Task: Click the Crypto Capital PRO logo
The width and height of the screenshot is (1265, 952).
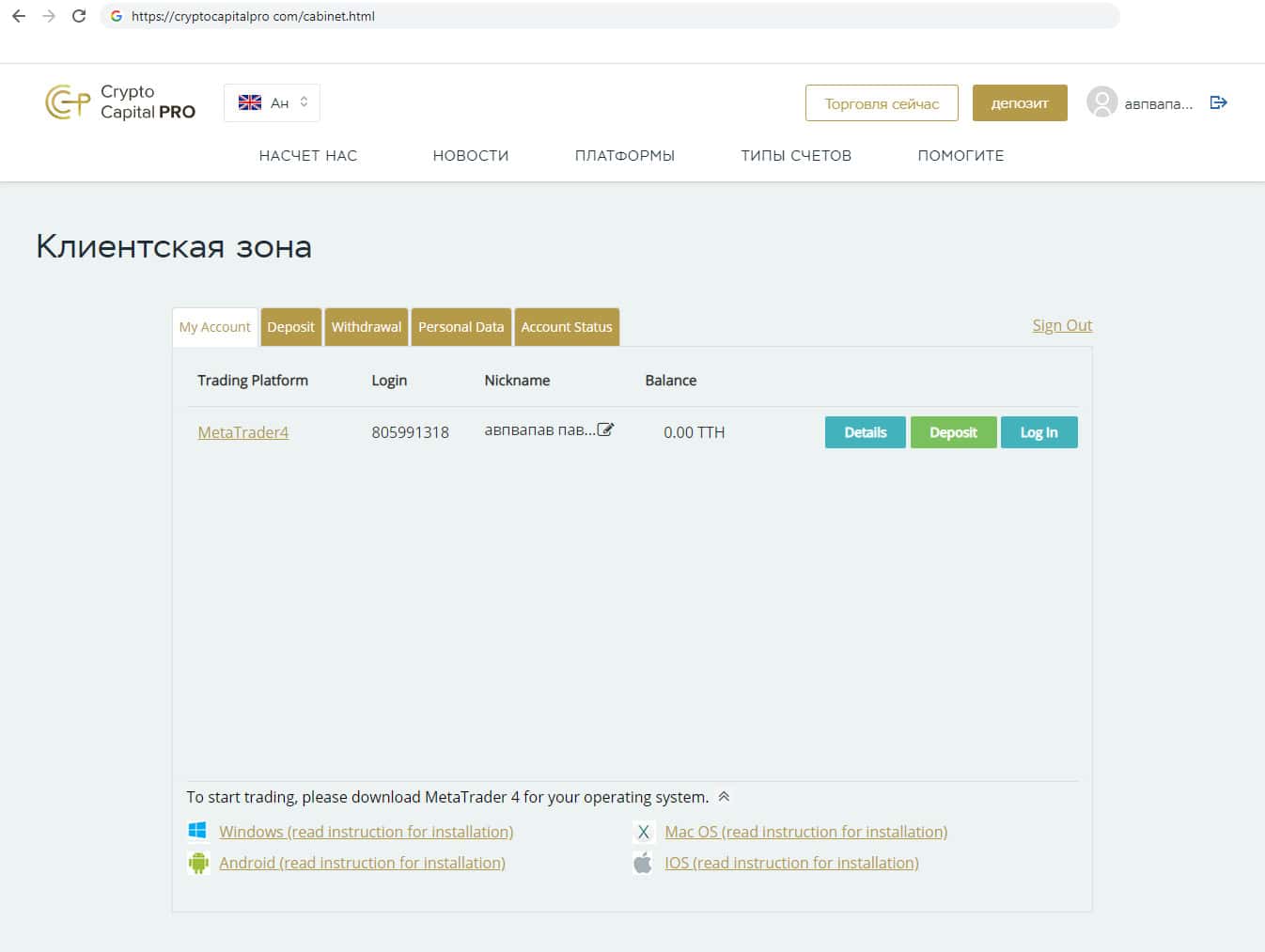Action: [120, 101]
